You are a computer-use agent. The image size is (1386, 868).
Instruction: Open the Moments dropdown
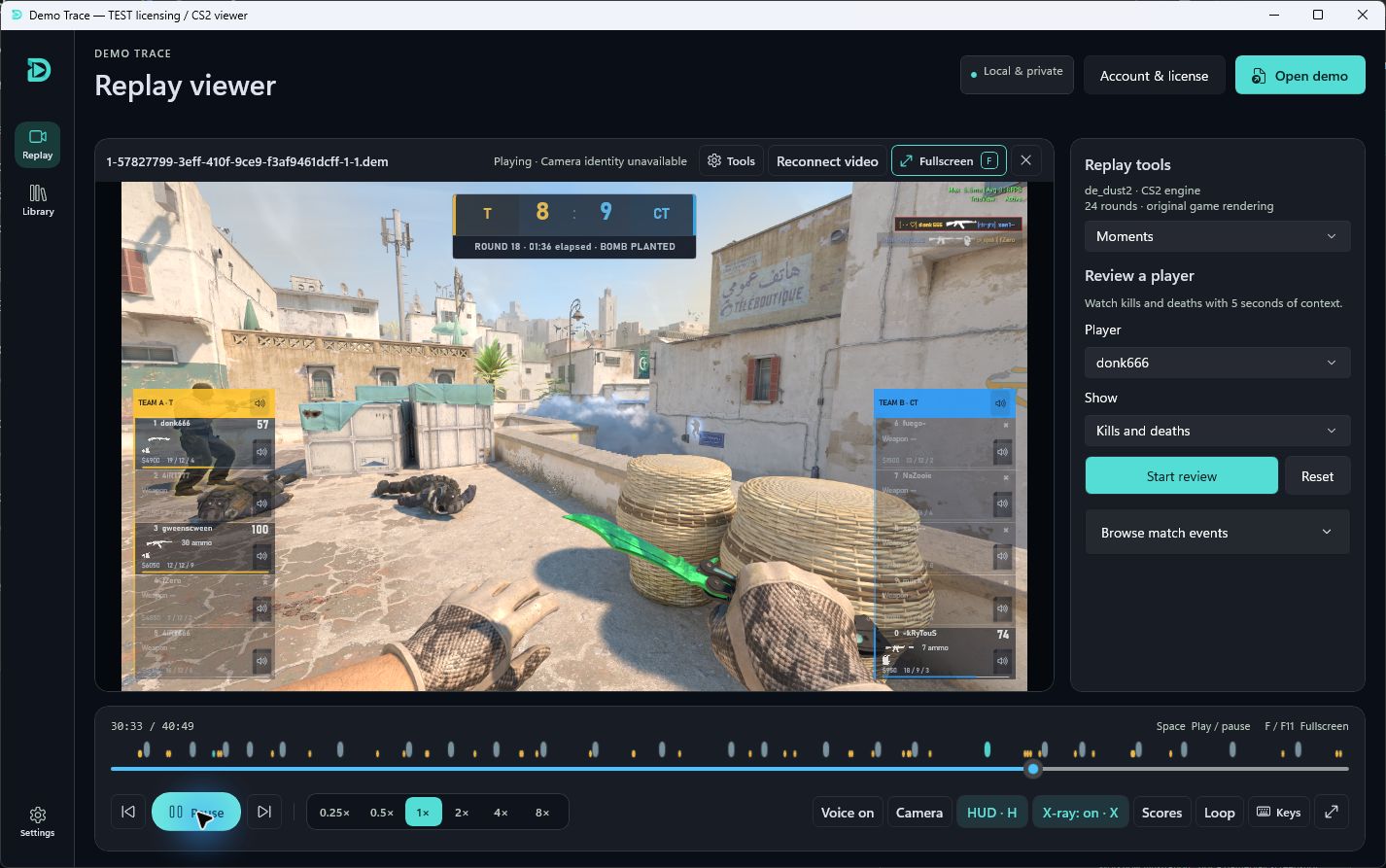point(1217,236)
